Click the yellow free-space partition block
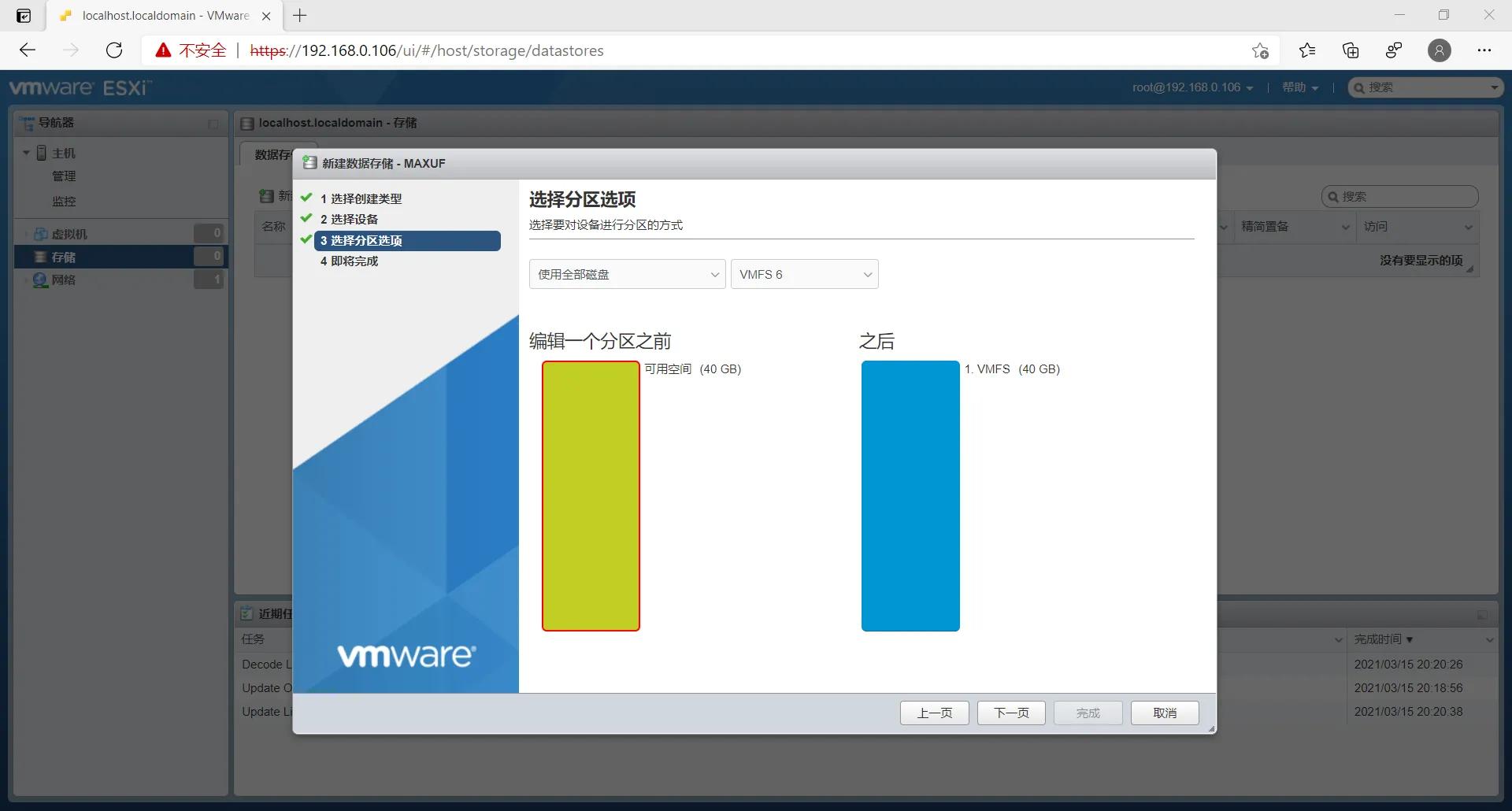Screen dimensions: 1512x811 click(591, 496)
